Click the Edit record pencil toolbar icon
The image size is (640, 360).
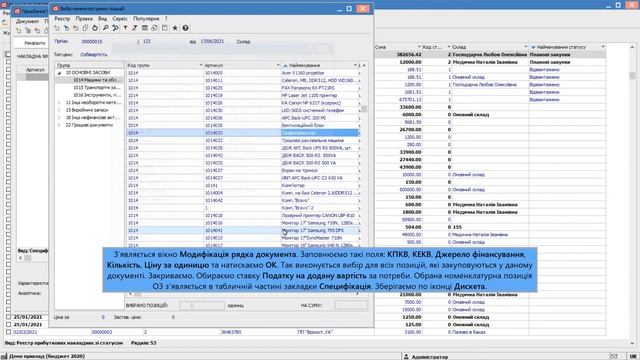[67, 28]
